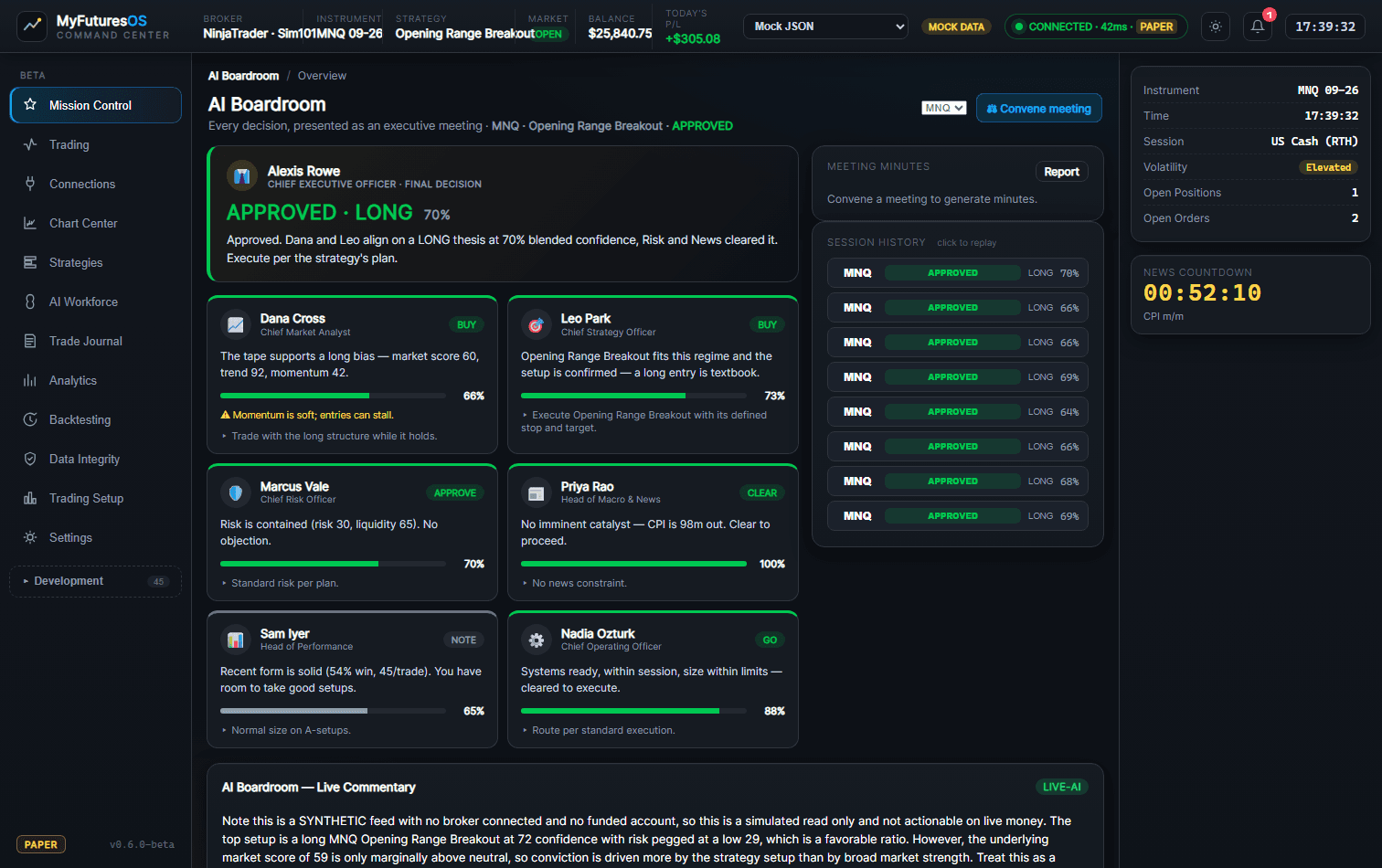Click the Report button in Meeting Minutes
The image size is (1382, 868).
[x=1061, y=172]
